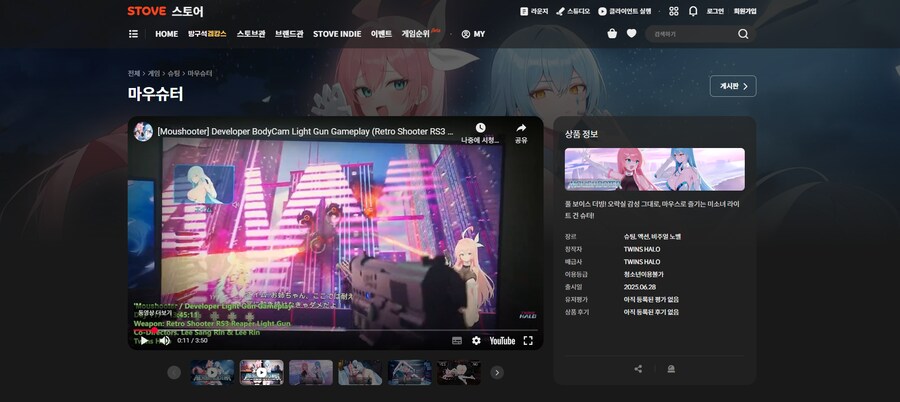900x402 pixels.
Task: Click 회원가입 sign-up link
Action: tap(745, 11)
